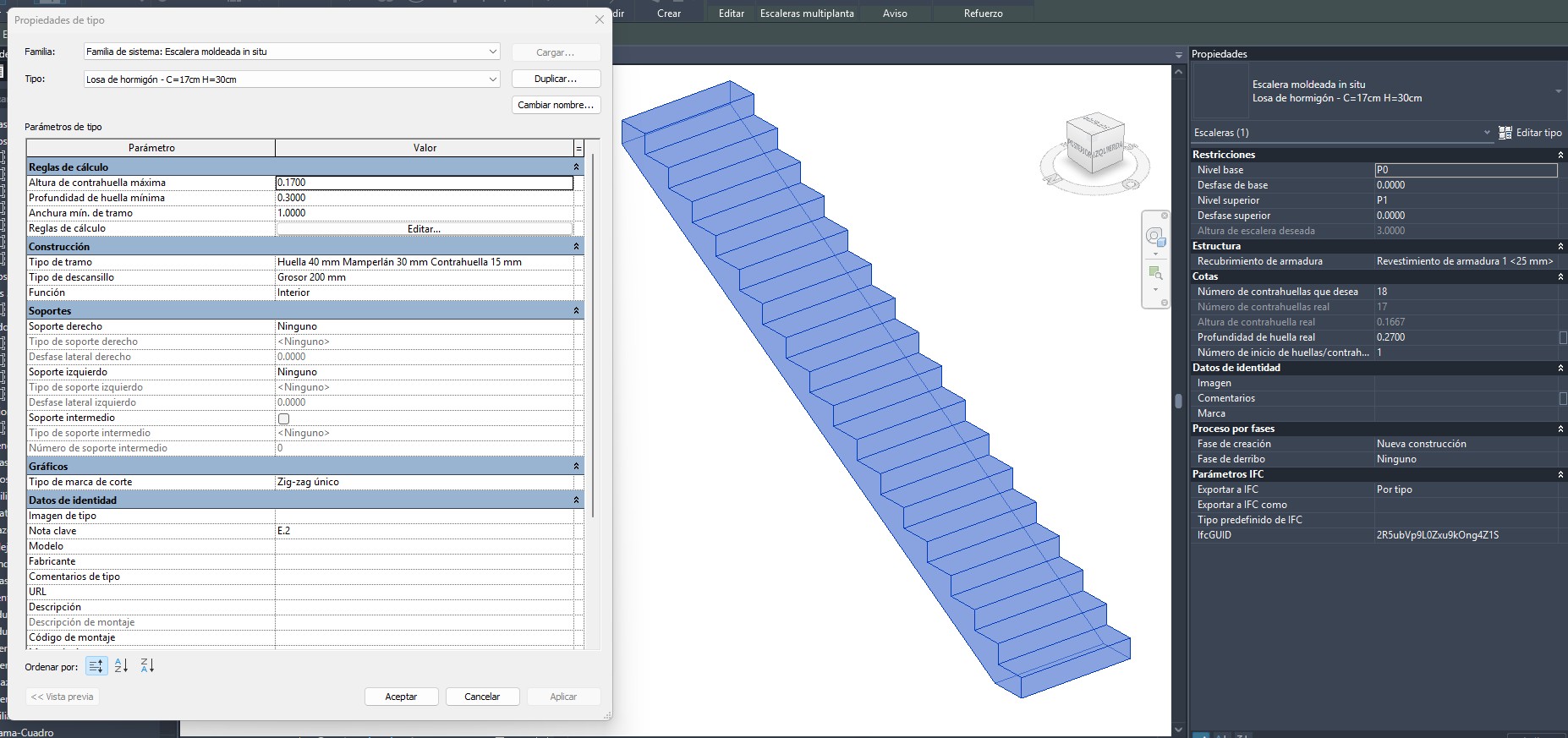Click the Editar tipo icon

[x=1505, y=133]
